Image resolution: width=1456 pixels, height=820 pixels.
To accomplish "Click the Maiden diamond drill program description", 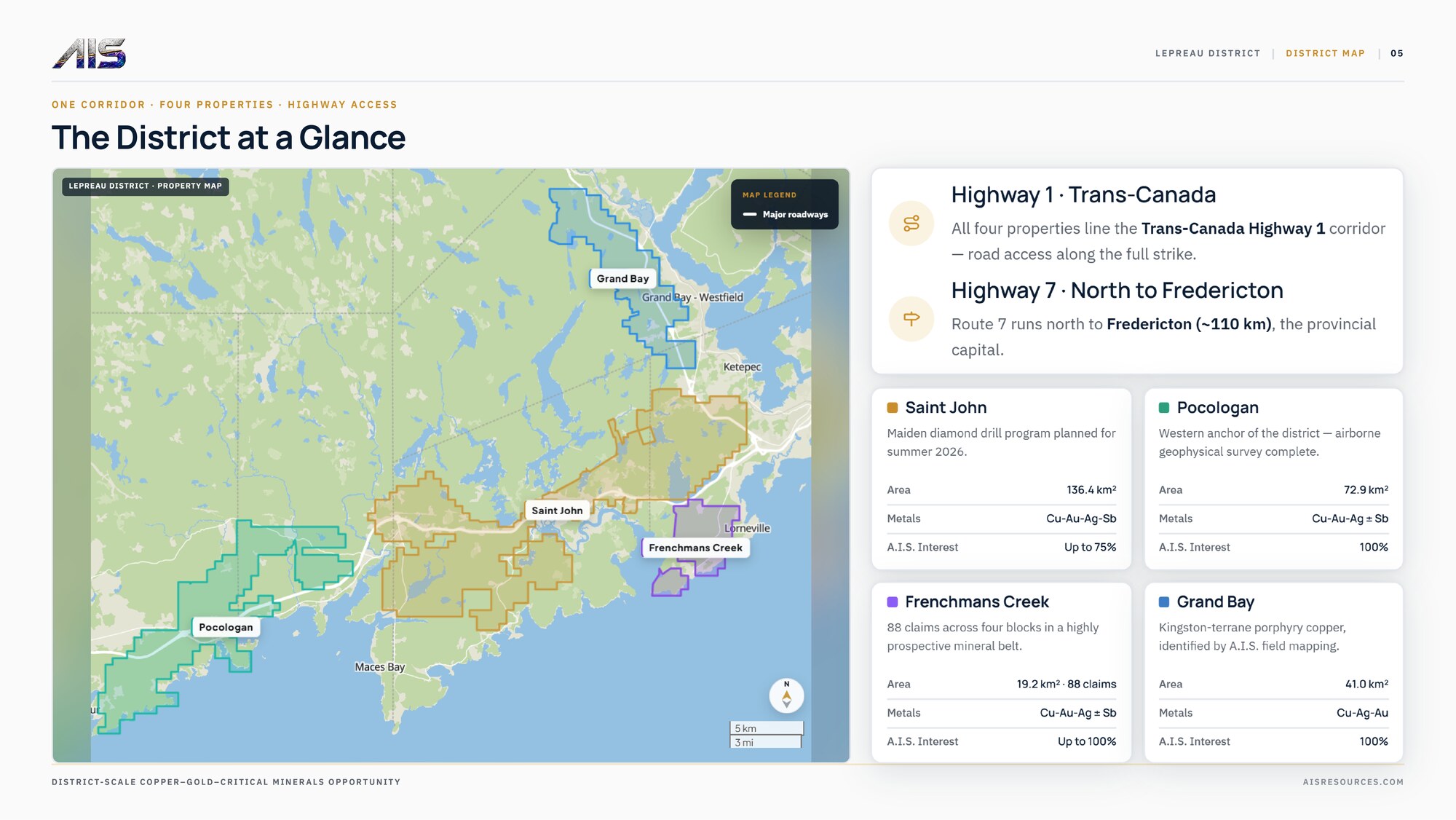I will tap(1001, 442).
